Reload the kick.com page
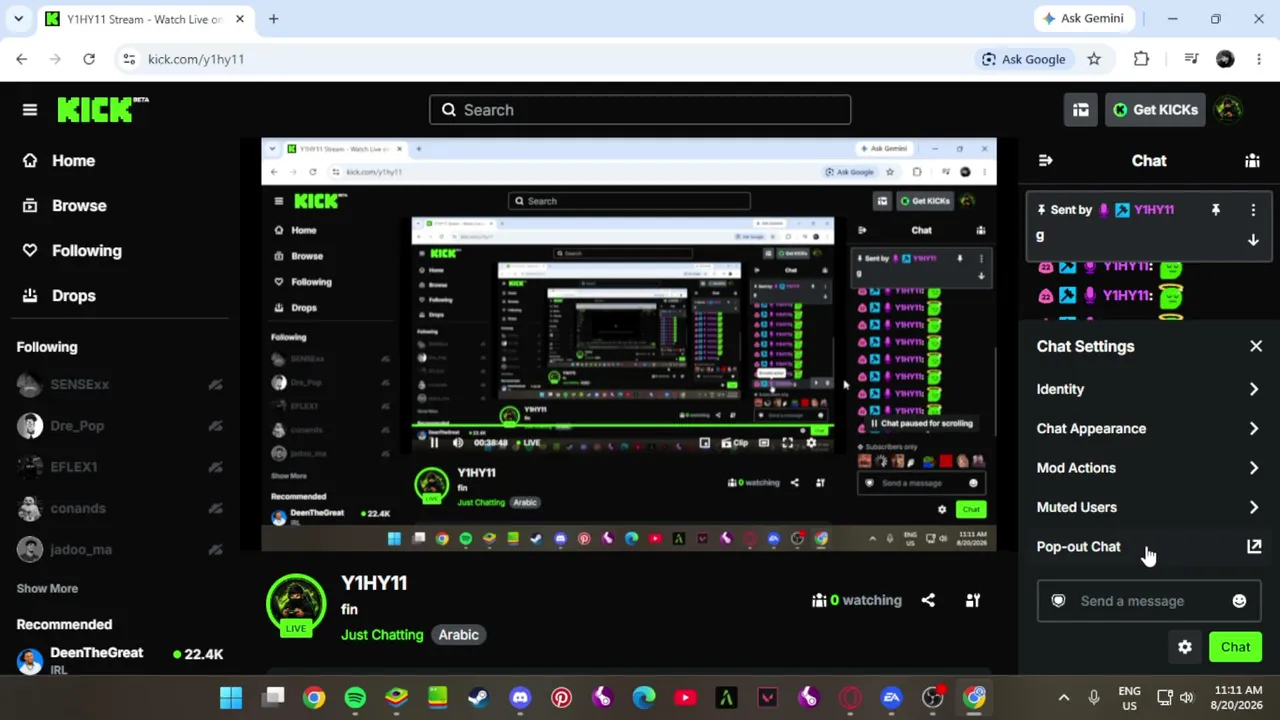Screen dimensions: 1280x720 pos(89,59)
